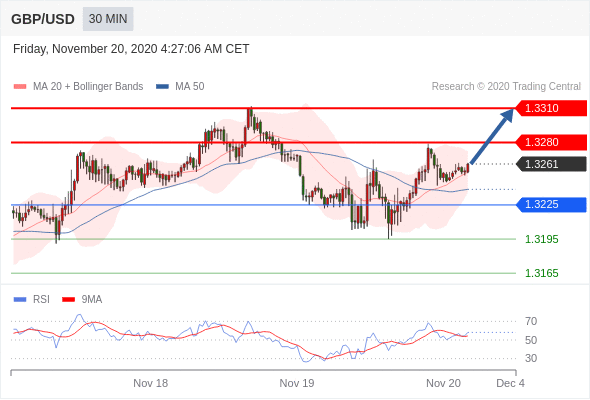Click the RSI 70 level label
Screen dimensions: 590x400
click(x=531, y=321)
